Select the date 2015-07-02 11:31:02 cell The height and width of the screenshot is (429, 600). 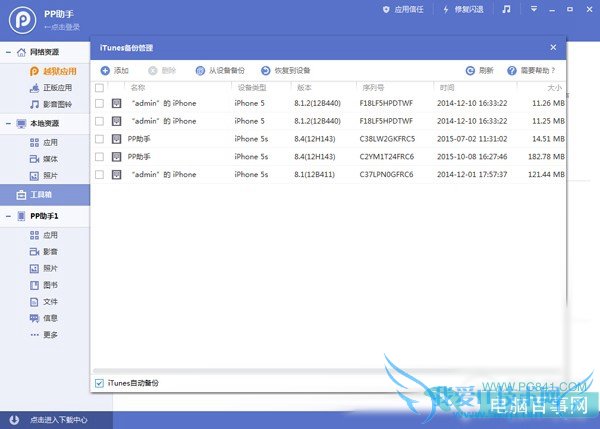(472, 139)
